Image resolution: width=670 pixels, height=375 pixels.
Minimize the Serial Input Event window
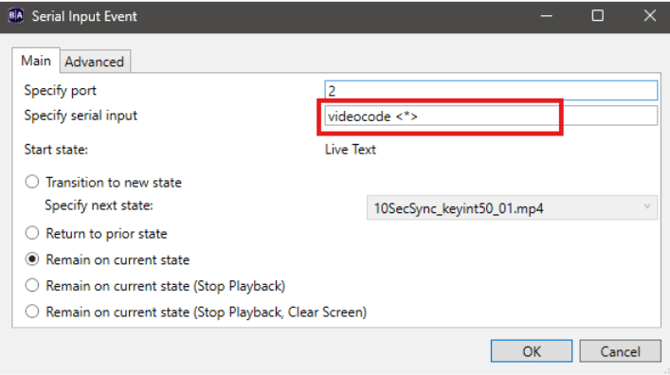pyautogui.click(x=546, y=16)
